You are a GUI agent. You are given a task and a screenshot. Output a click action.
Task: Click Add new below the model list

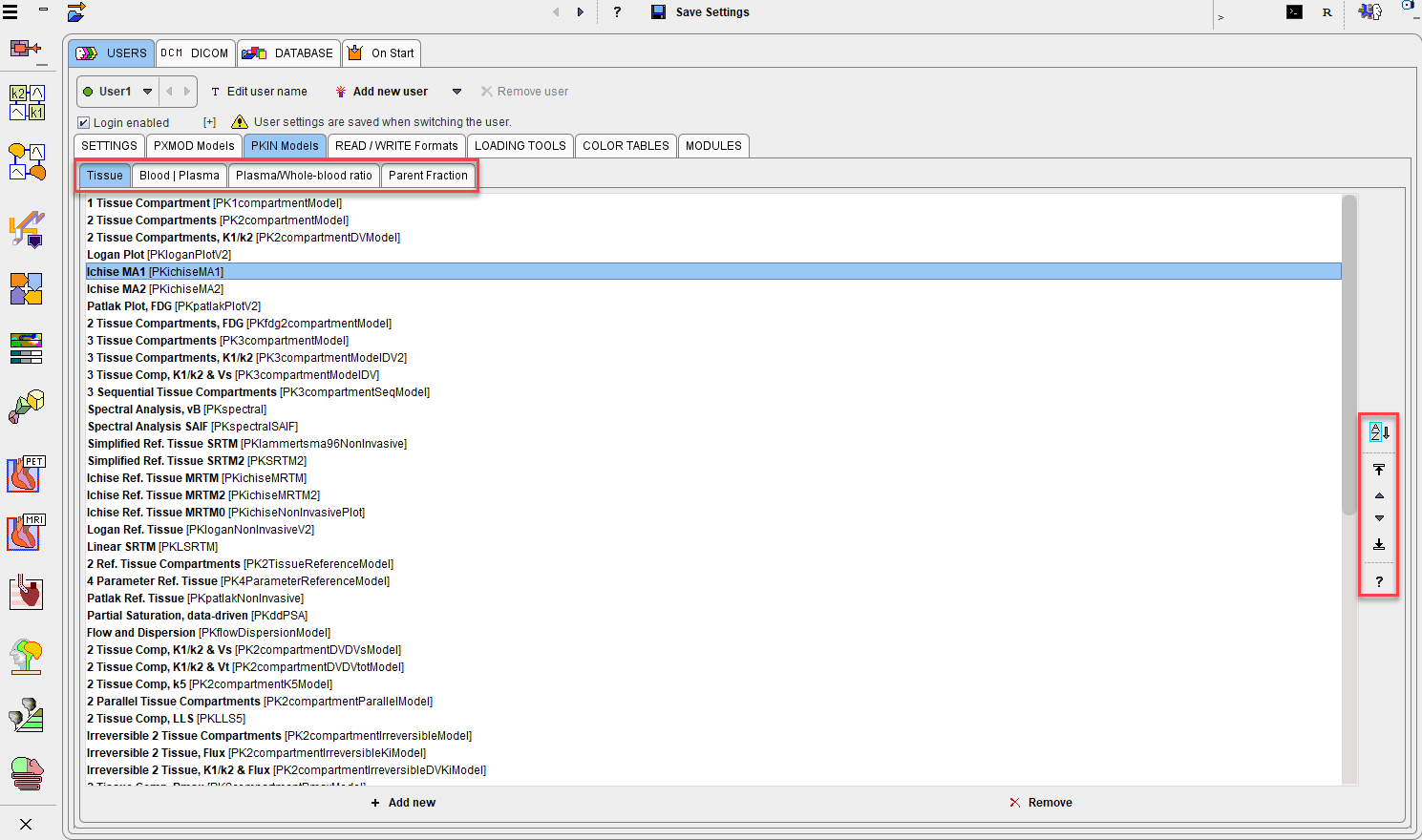(x=403, y=803)
